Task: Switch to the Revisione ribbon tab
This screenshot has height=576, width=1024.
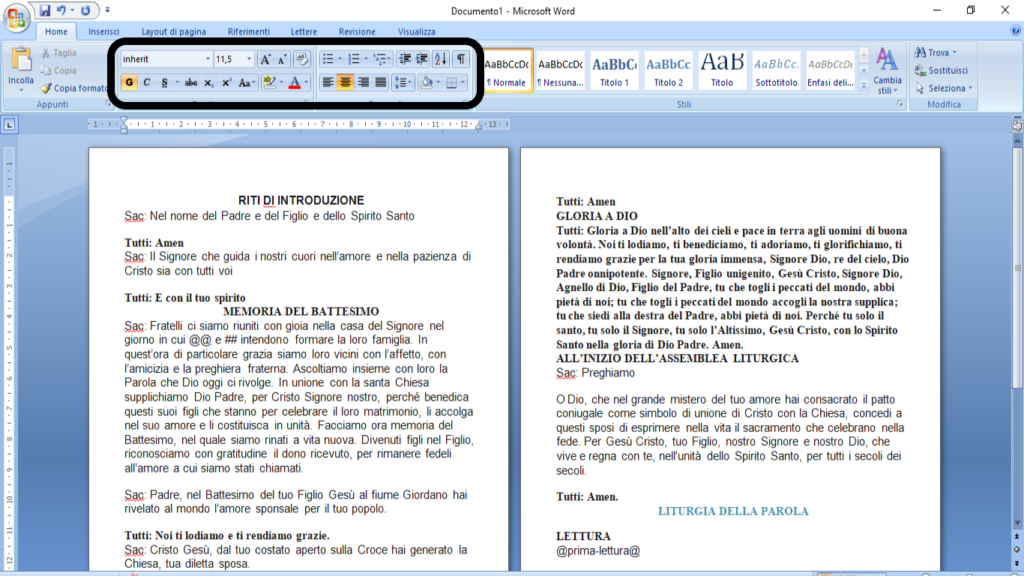Action: click(x=357, y=31)
